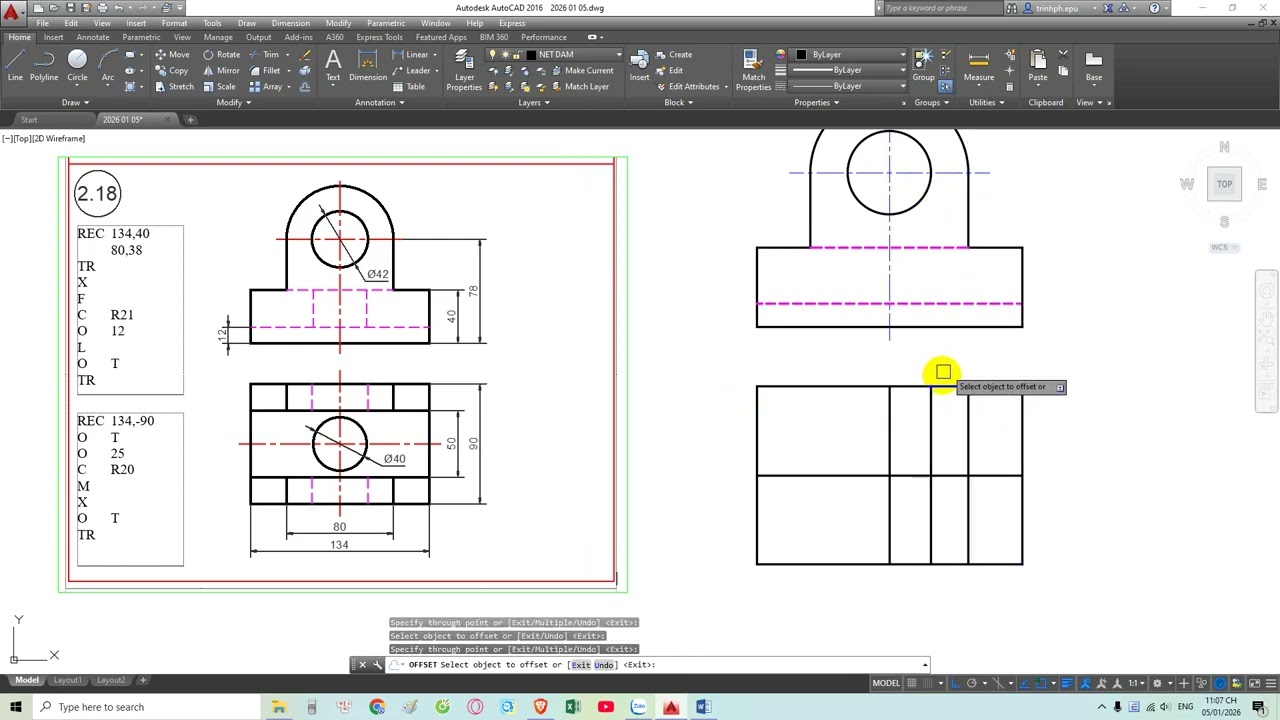The image size is (1280, 720).
Task: Expand the Layers panel
Action: (x=533, y=102)
